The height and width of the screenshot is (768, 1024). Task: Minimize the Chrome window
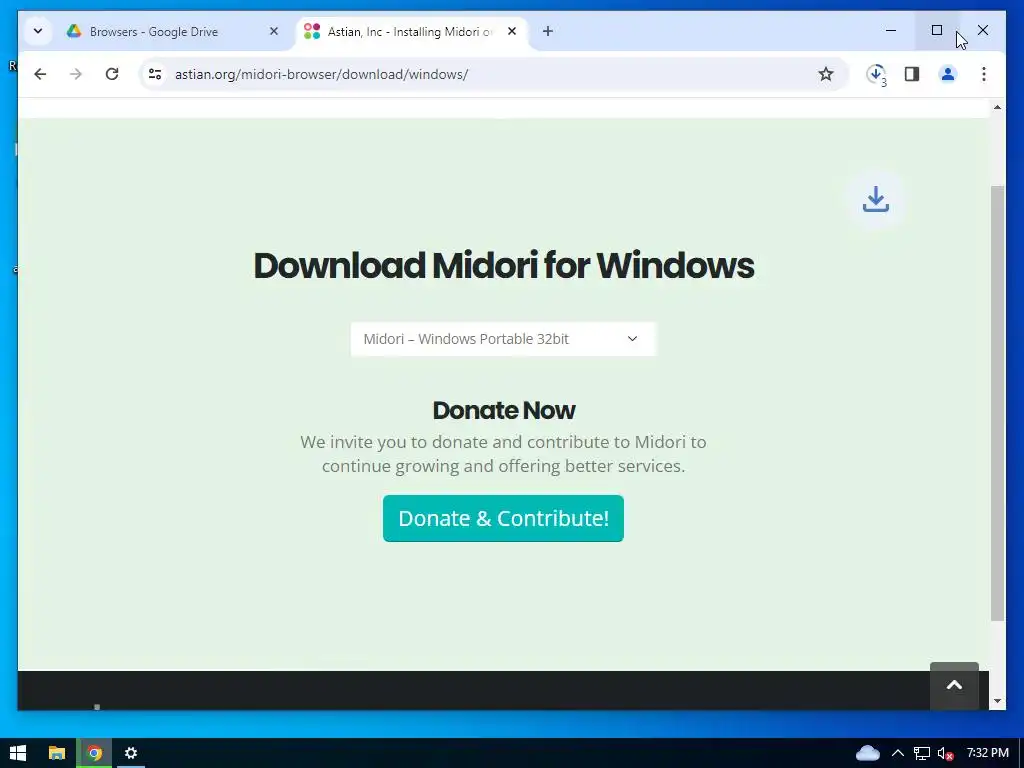[891, 31]
